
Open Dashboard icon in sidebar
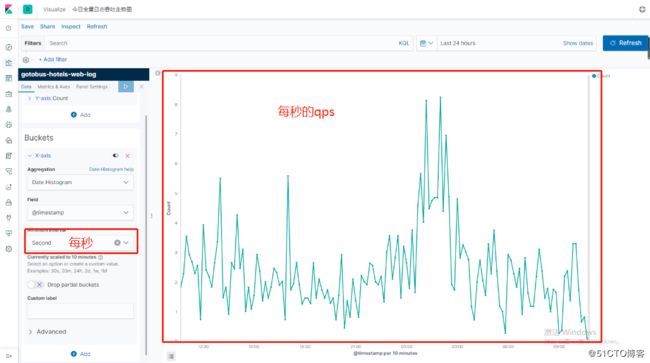9,78
